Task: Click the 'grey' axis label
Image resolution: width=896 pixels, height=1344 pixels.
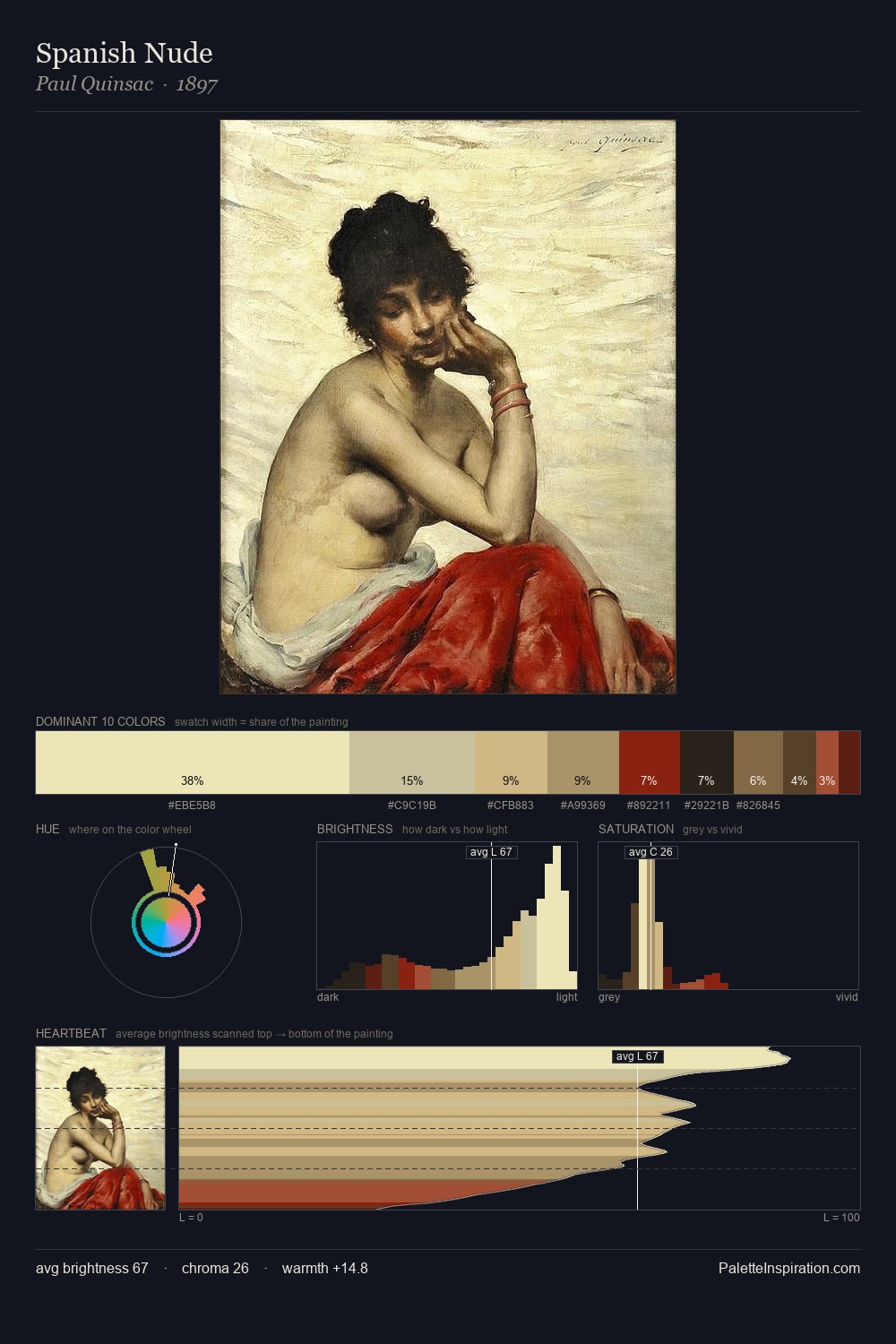Action: [x=609, y=997]
